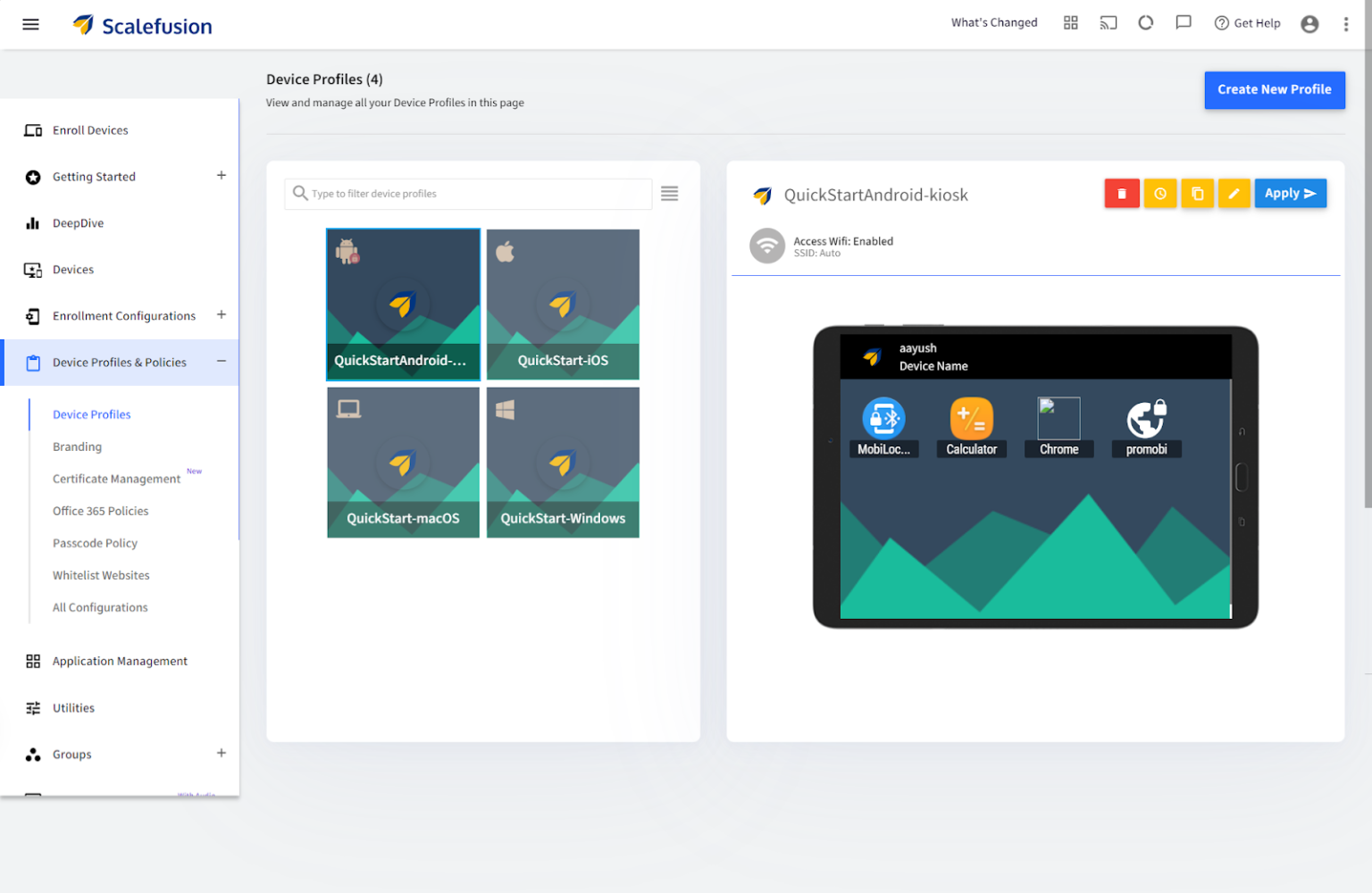
Task: Open the hamburger navigation menu
Action: coord(30,24)
